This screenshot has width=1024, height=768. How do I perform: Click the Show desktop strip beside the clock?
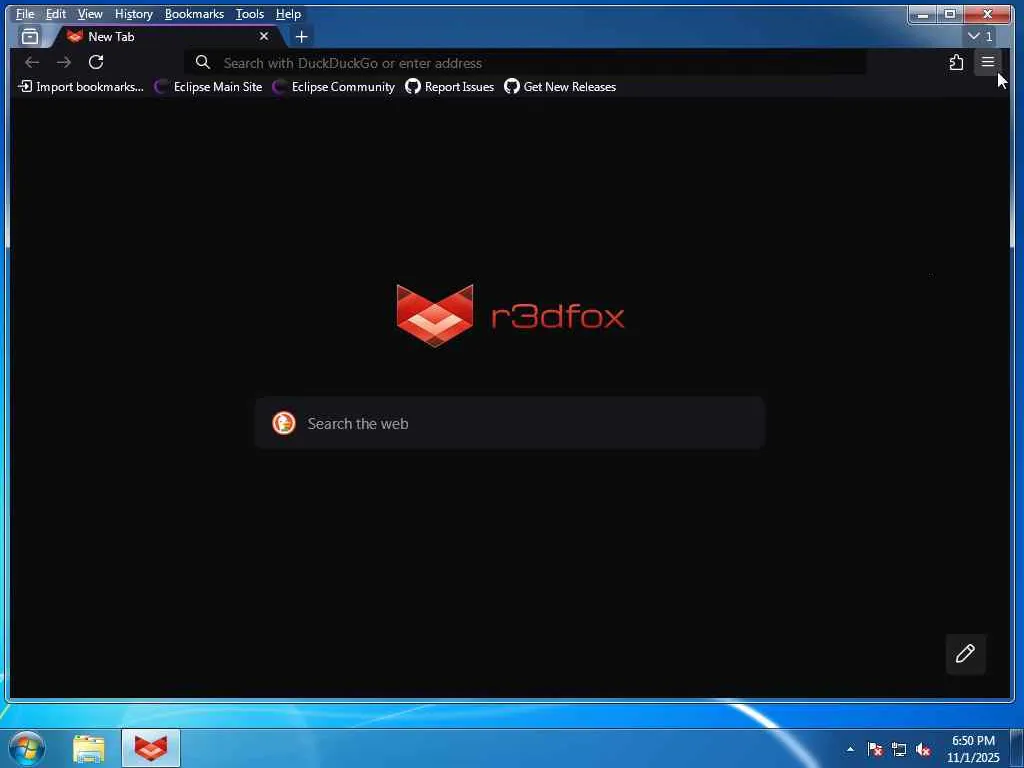[x=1017, y=748]
